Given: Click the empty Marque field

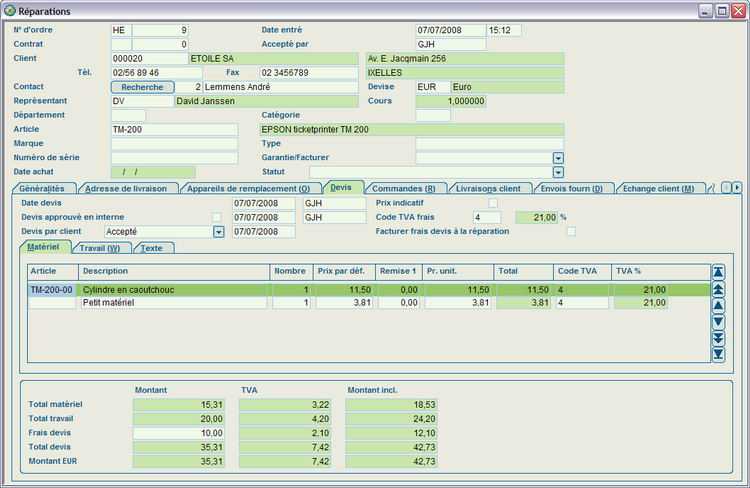Looking at the screenshot, I should (174, 144).
